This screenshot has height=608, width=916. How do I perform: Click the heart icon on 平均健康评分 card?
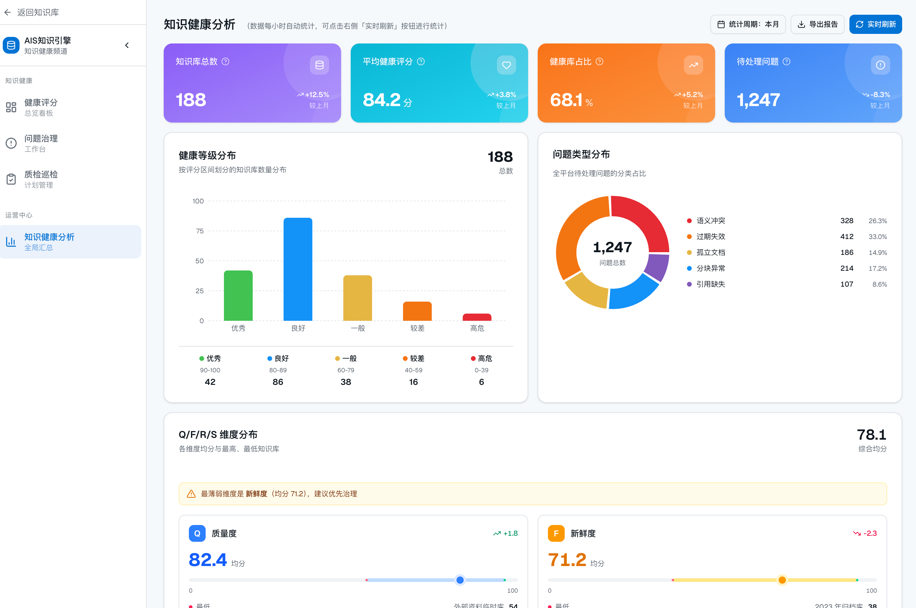click(x=506, y=65)
